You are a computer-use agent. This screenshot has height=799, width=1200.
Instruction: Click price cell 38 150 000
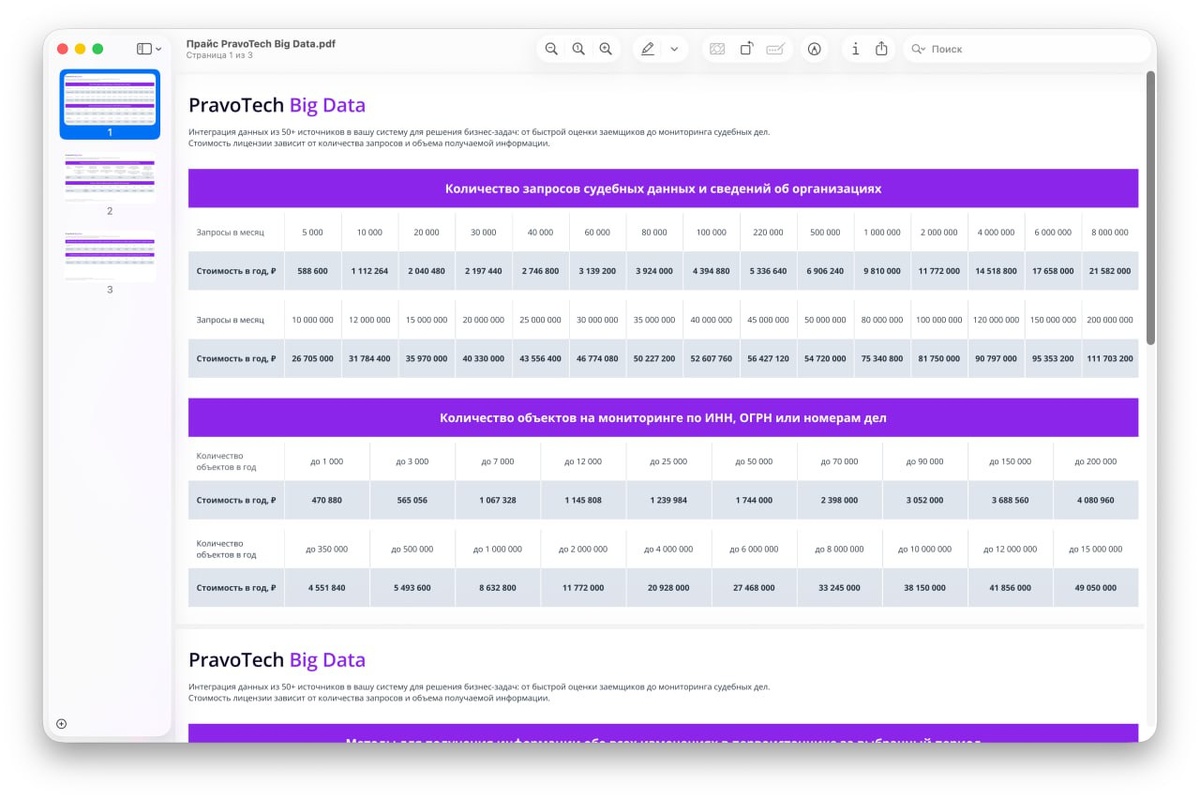[924, 588]
